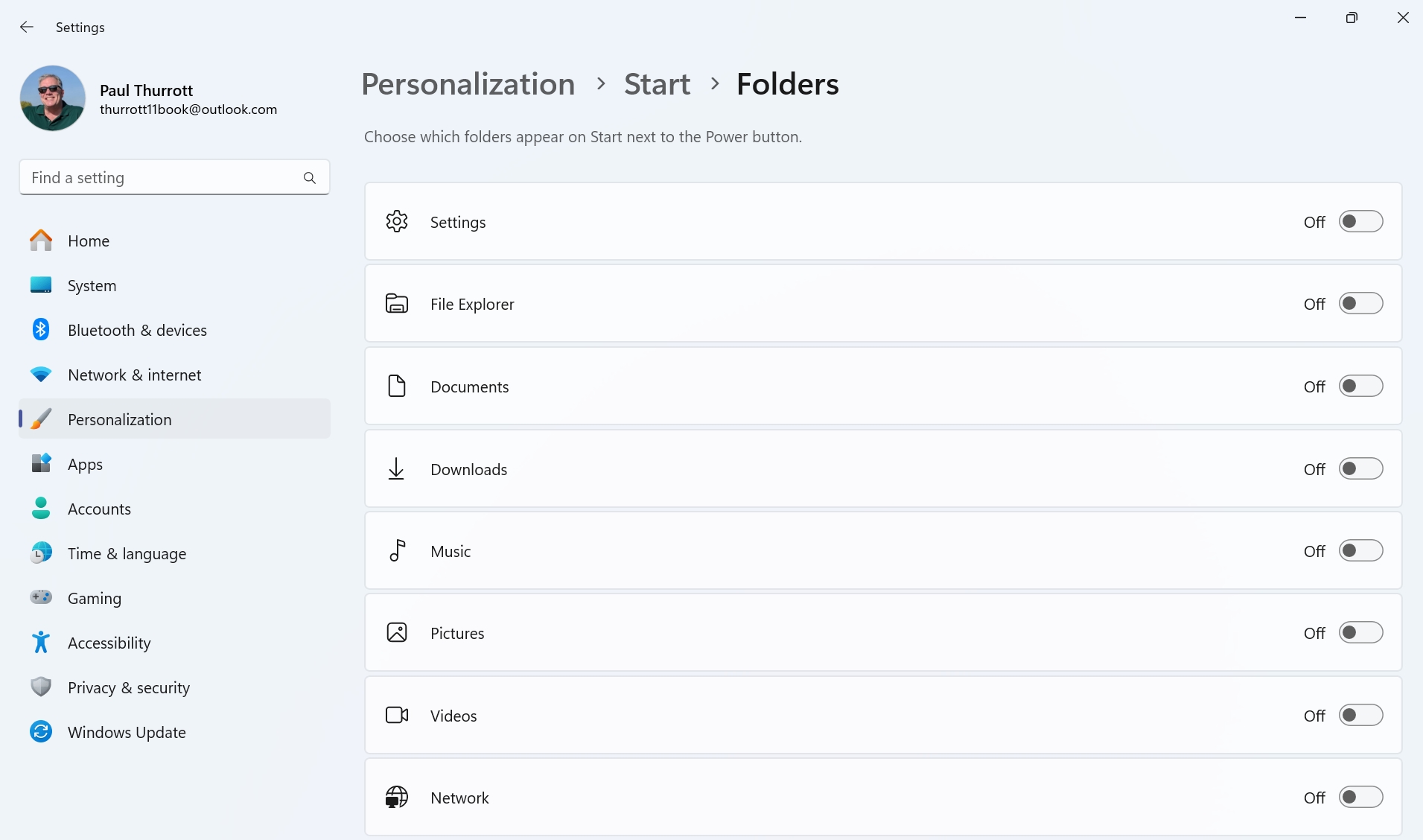Click the search magnifier icon
This screenshot has width=1423, height=840.
(310, 178)
